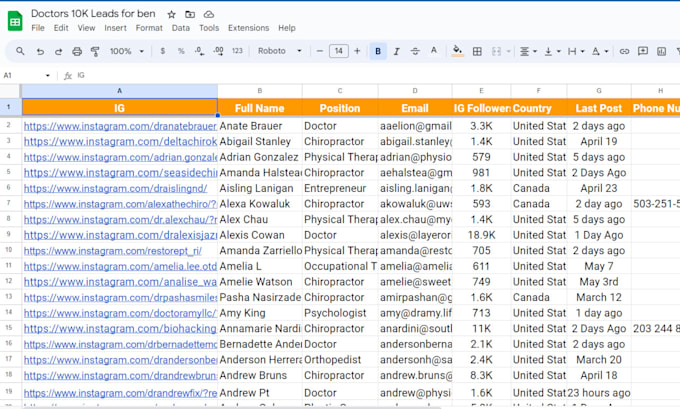Redo the last action
The height and width of the screenshot is (409, 680).
click(x=58, y=51)
